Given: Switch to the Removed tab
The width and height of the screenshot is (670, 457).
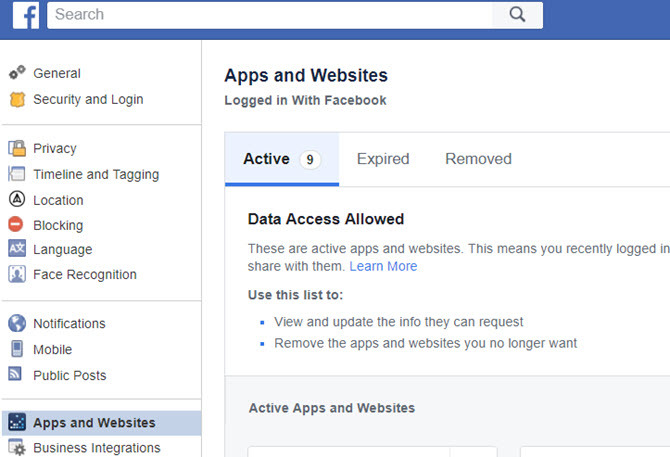Looking at the screenshot, I should [478, 159].
